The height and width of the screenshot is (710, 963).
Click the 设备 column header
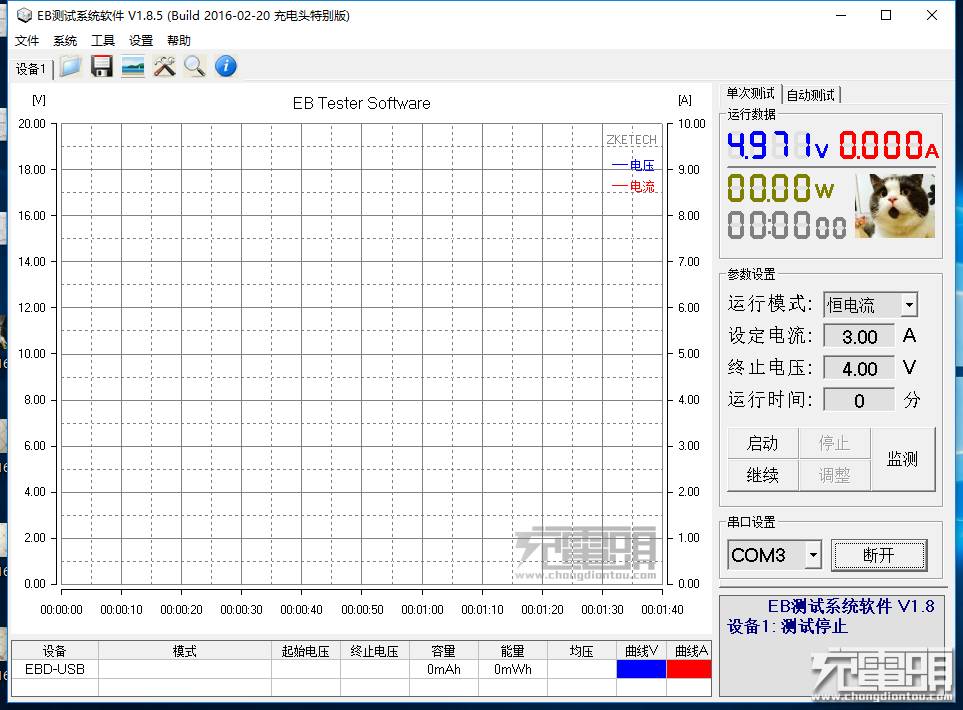click(x=55, y=651)
